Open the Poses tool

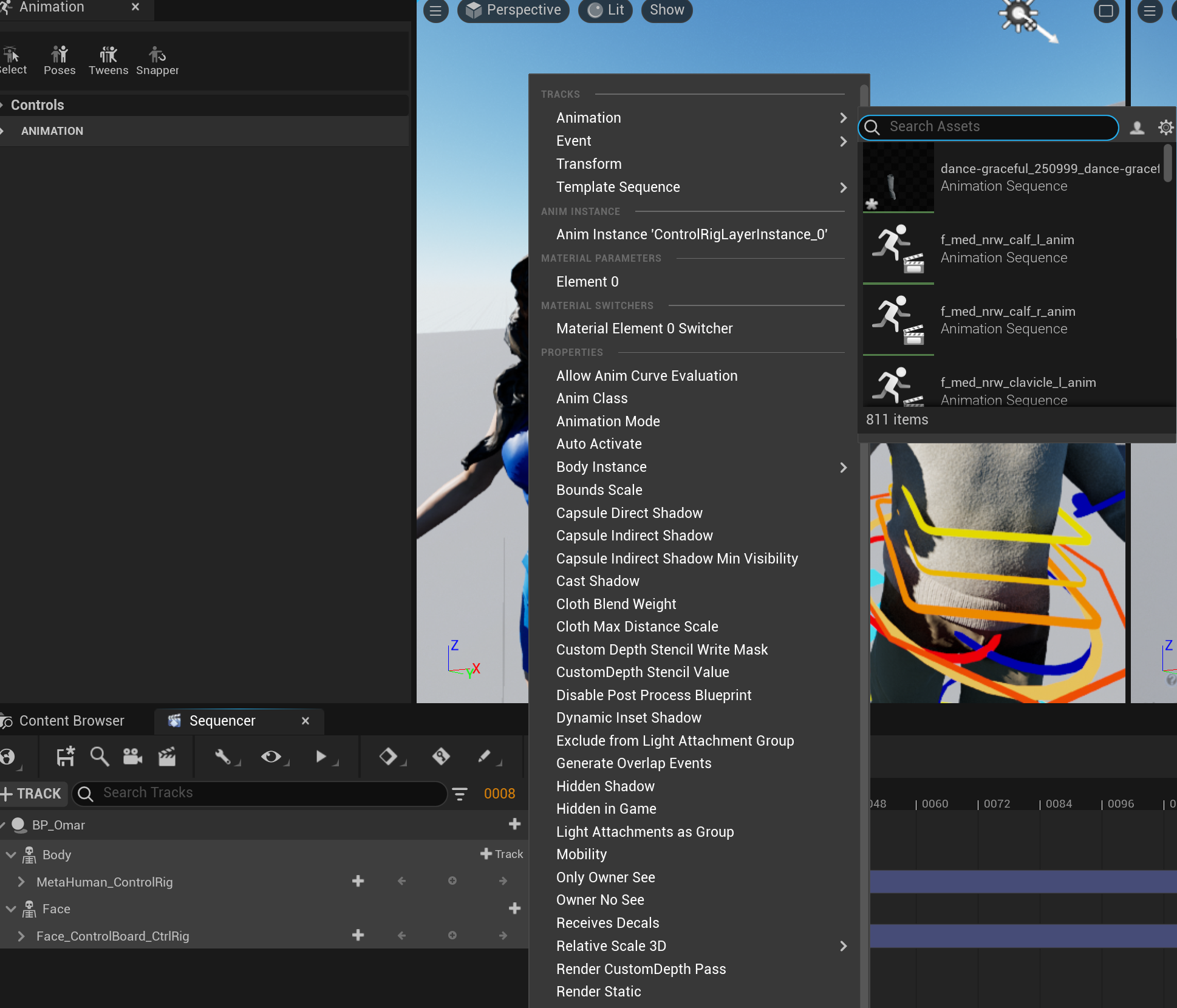60,60
